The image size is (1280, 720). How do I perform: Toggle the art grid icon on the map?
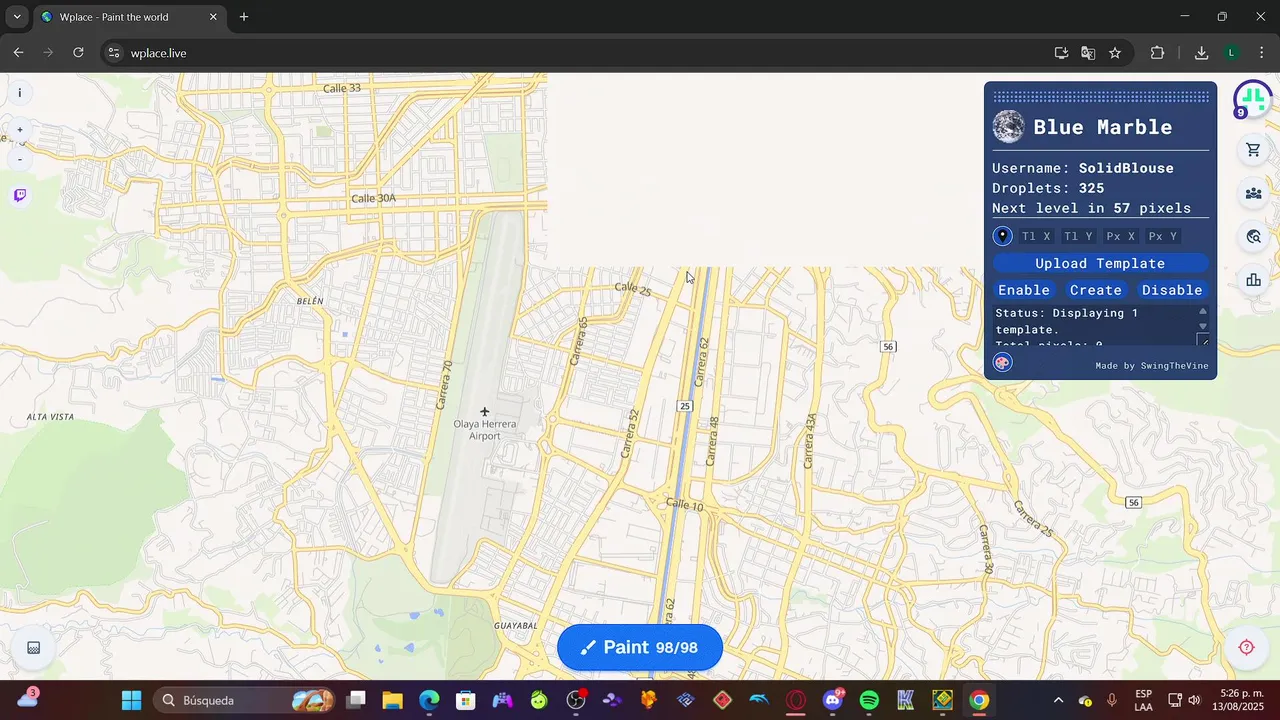33,648
